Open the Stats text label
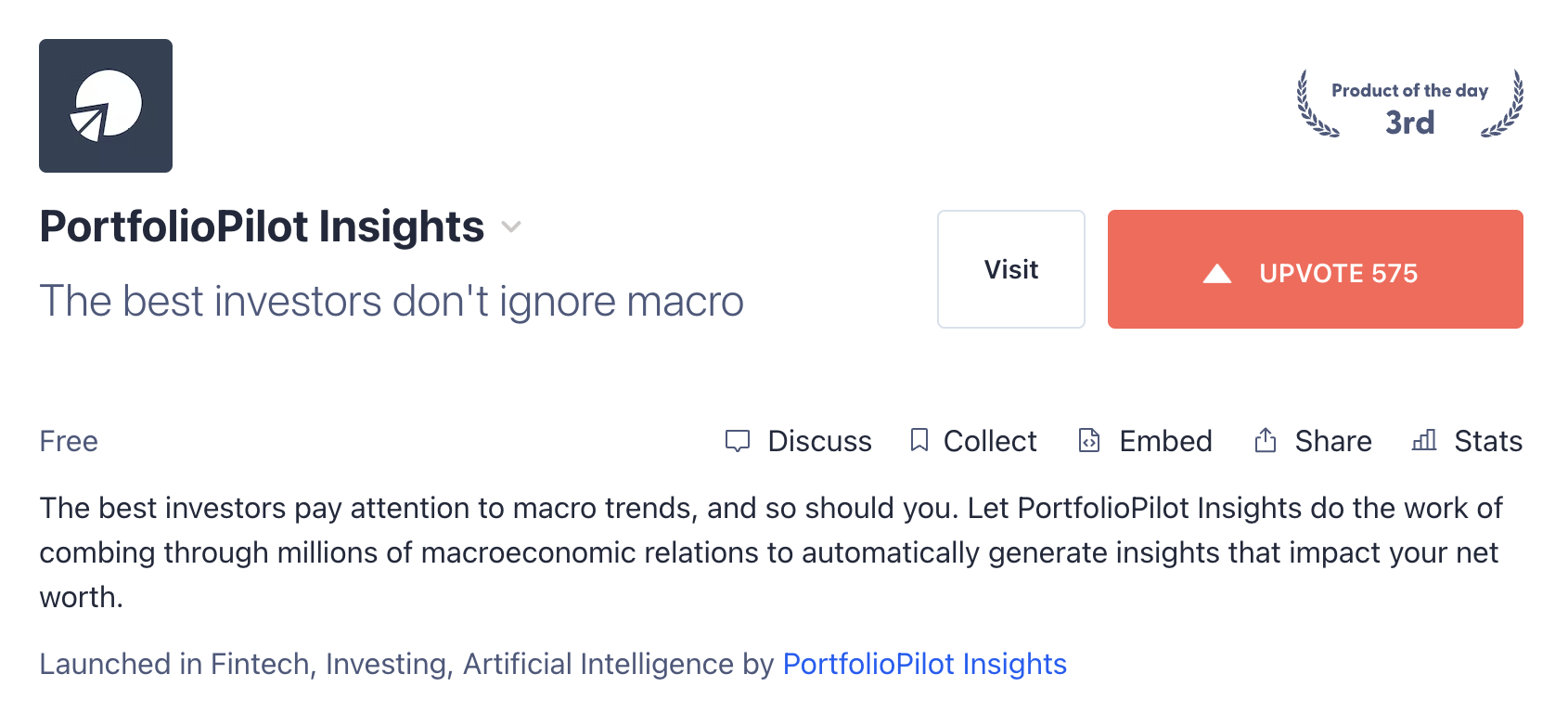Image resolution: width=1568 pixels, height=726 pixels. pyautogui.click(x=1488, y=441)
